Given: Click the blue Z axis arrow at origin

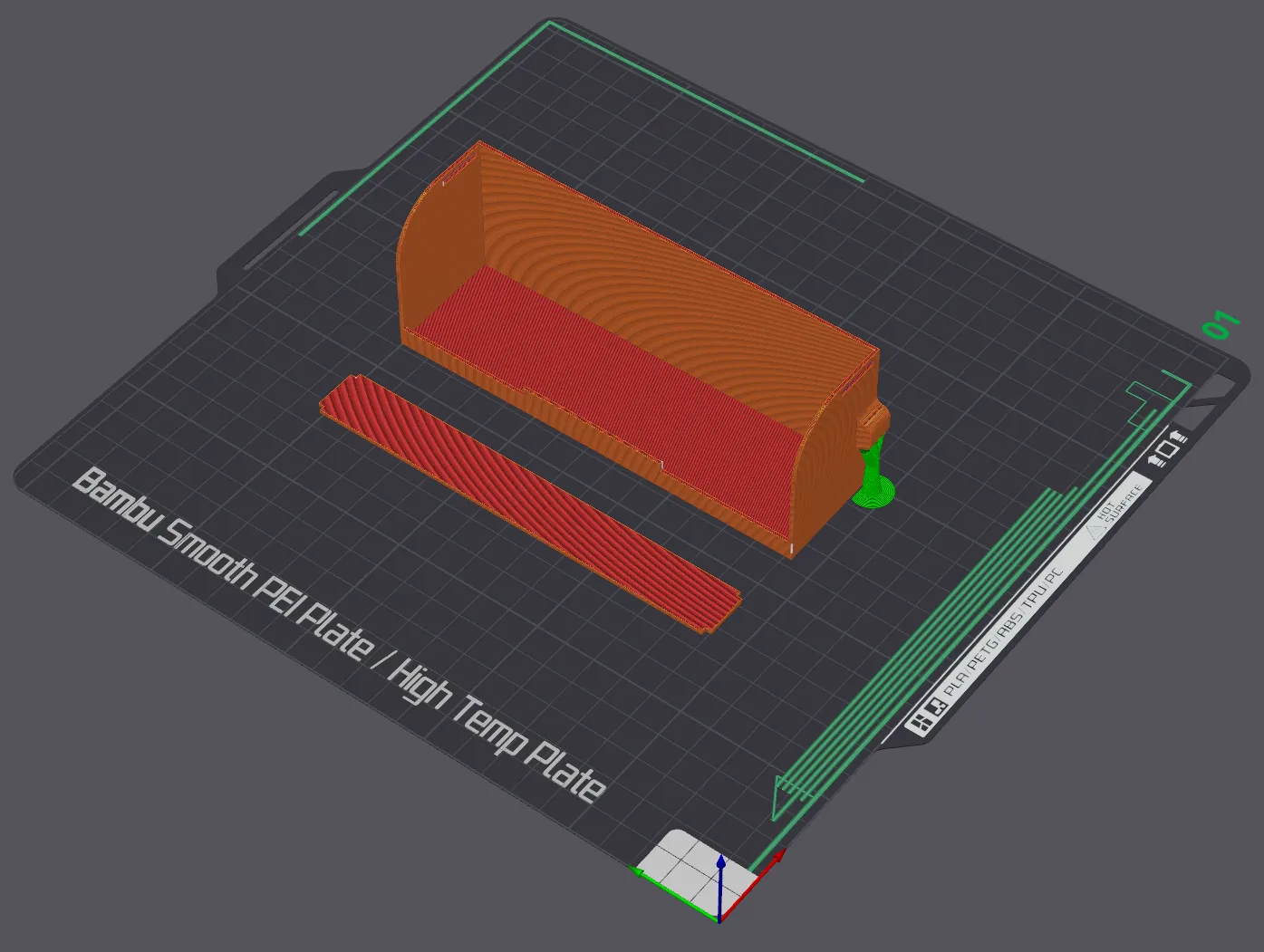Looking at the screenshot, I should coord(720,888).
